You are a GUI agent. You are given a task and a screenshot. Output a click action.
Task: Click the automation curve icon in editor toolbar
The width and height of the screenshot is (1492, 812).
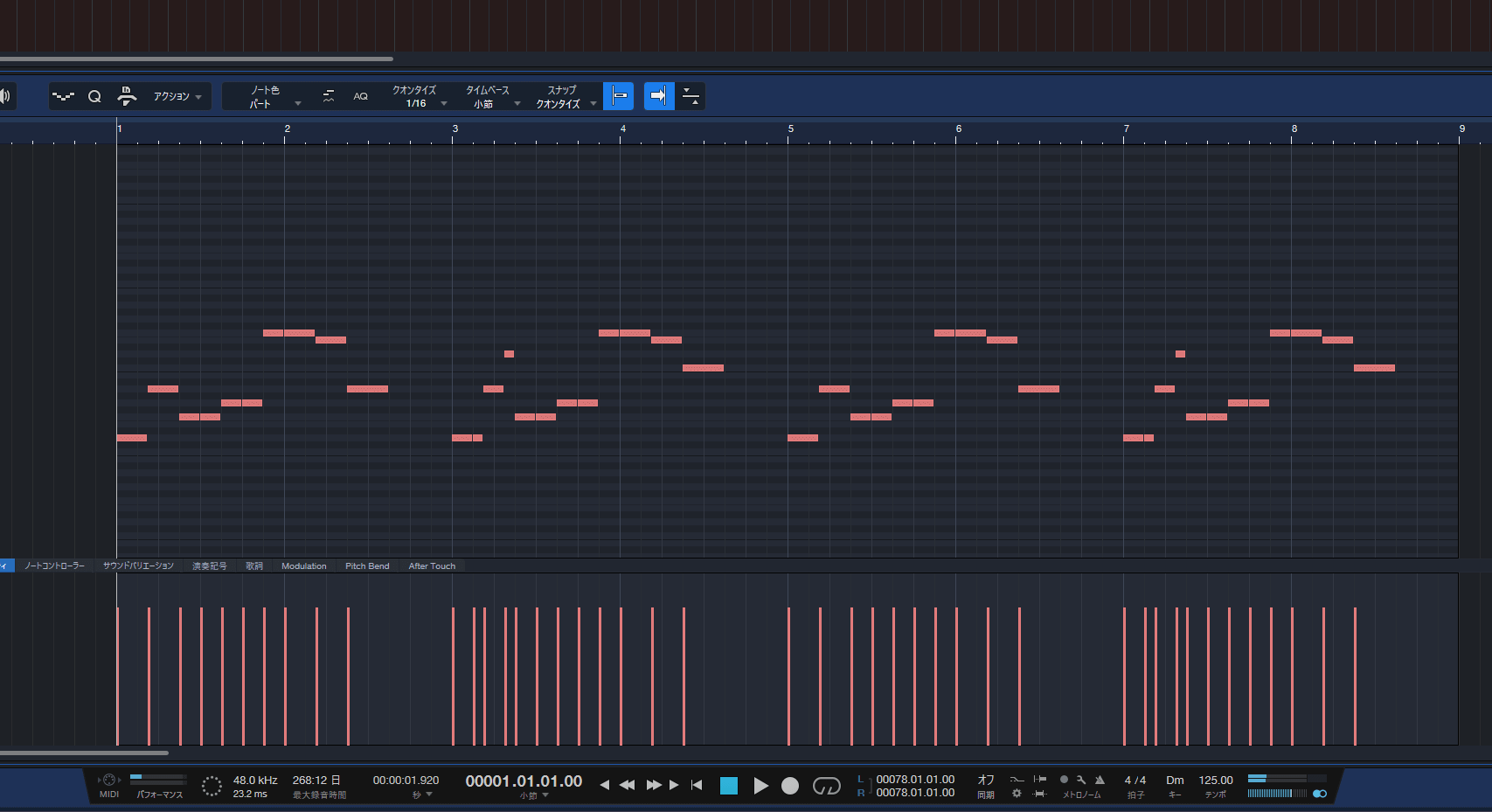[x=63, y=96]
